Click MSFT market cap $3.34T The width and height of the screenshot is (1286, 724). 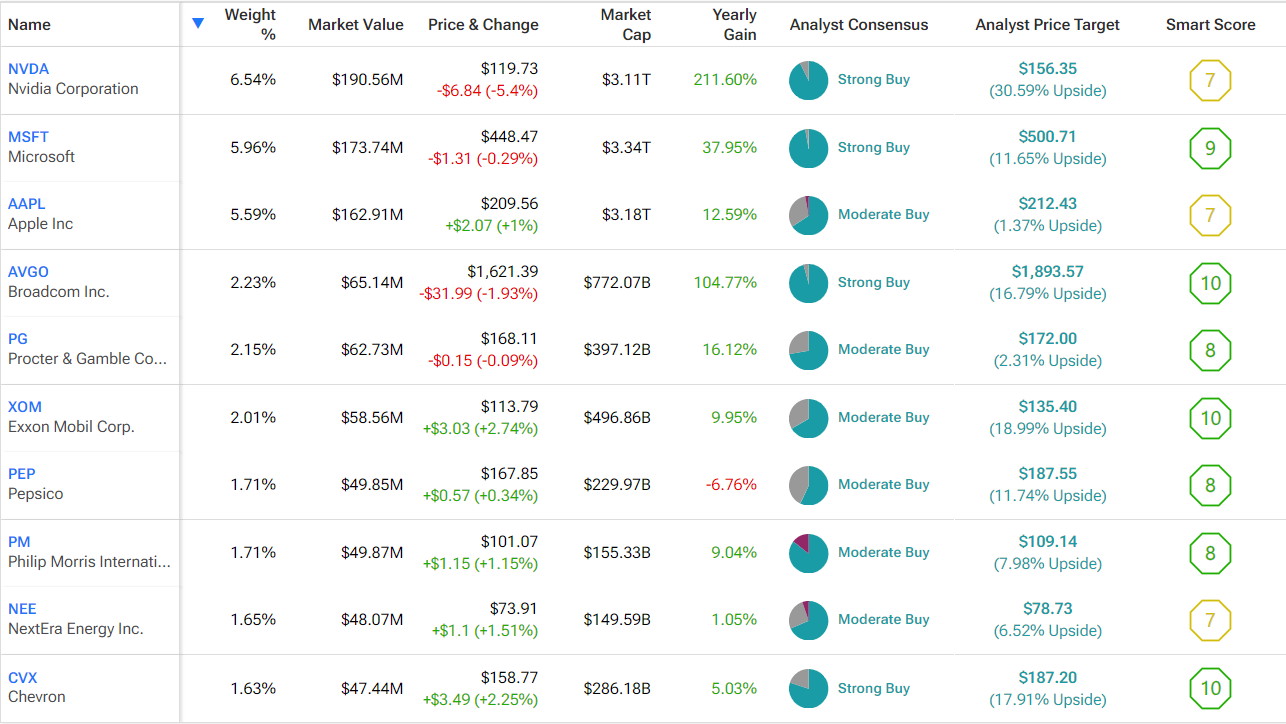pyautogui.click(x=626, y=148)
